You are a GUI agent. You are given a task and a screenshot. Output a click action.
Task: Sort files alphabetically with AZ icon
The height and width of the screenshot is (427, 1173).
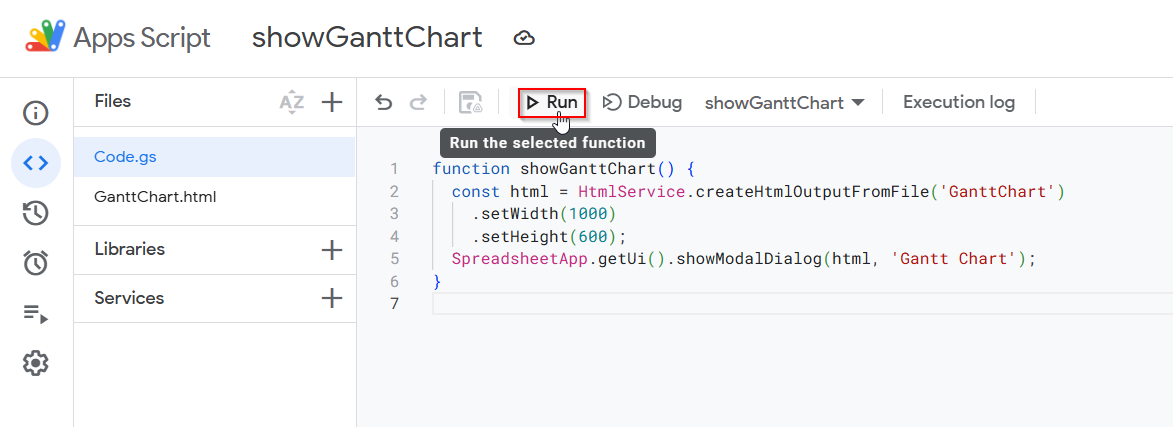(292, 102)
